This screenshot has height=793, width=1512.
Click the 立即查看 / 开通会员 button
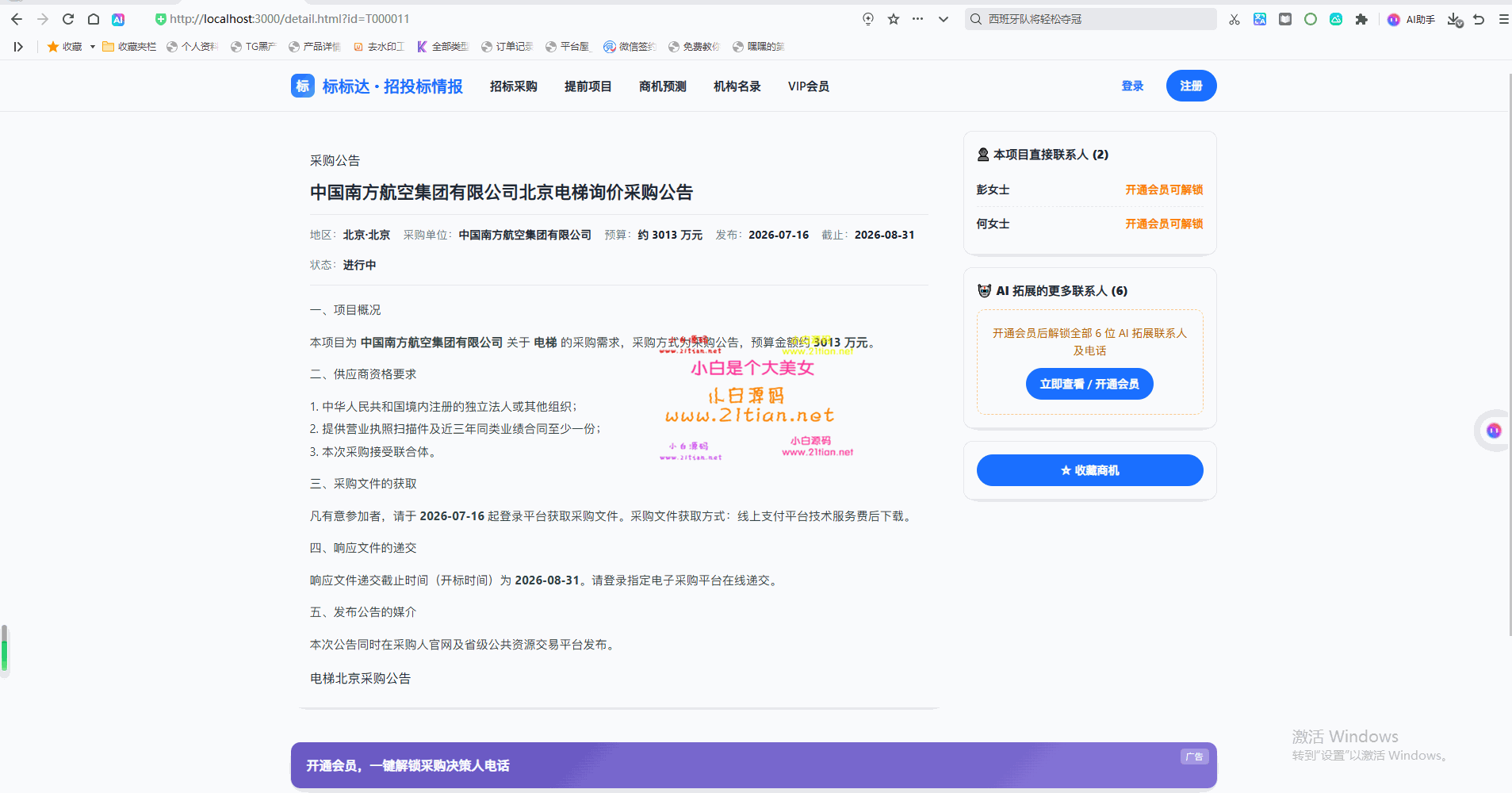pos(1089,384)
